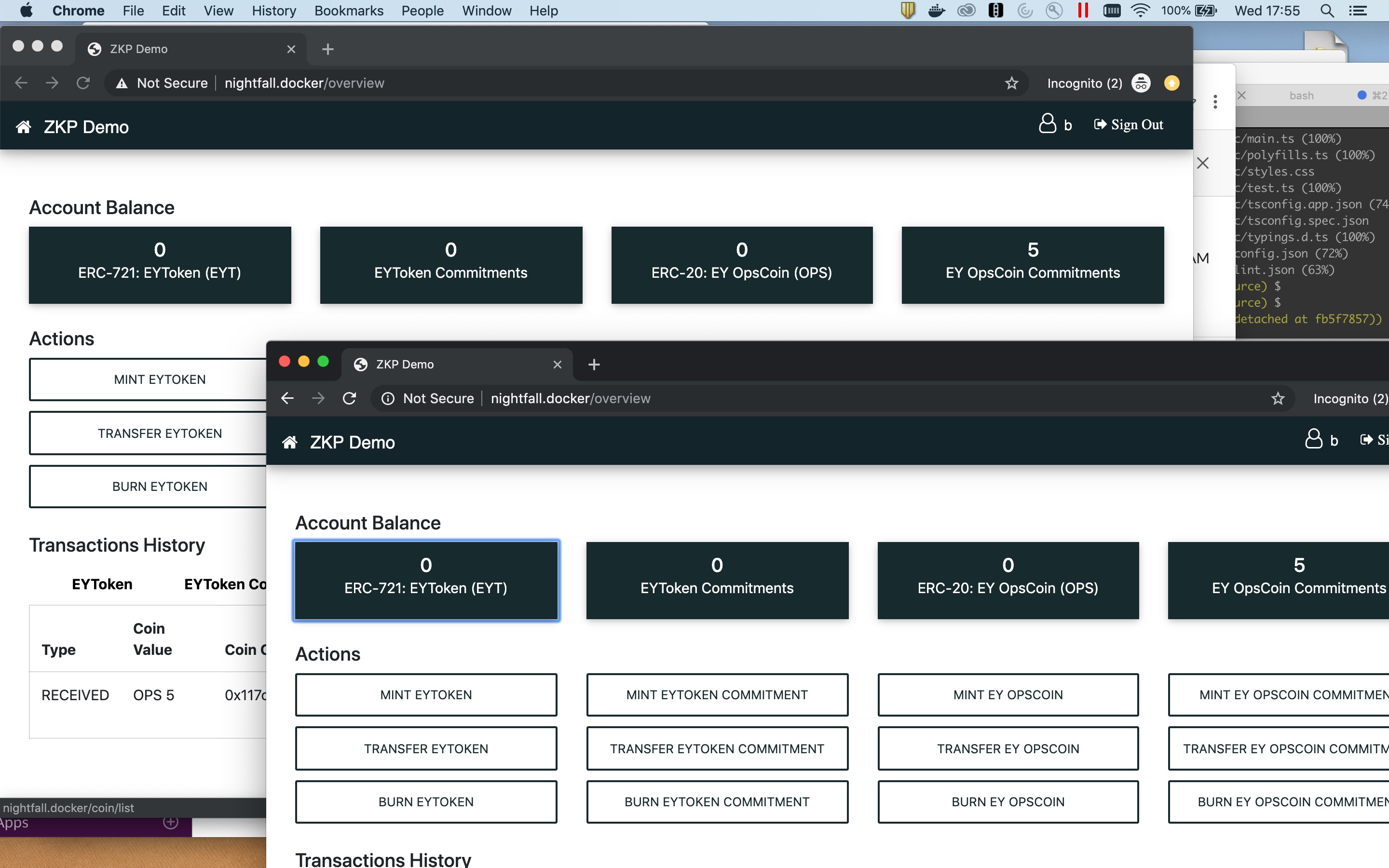Open Spotlight search in the menu bar
1389x868 pixels.
coord(1326,10)
